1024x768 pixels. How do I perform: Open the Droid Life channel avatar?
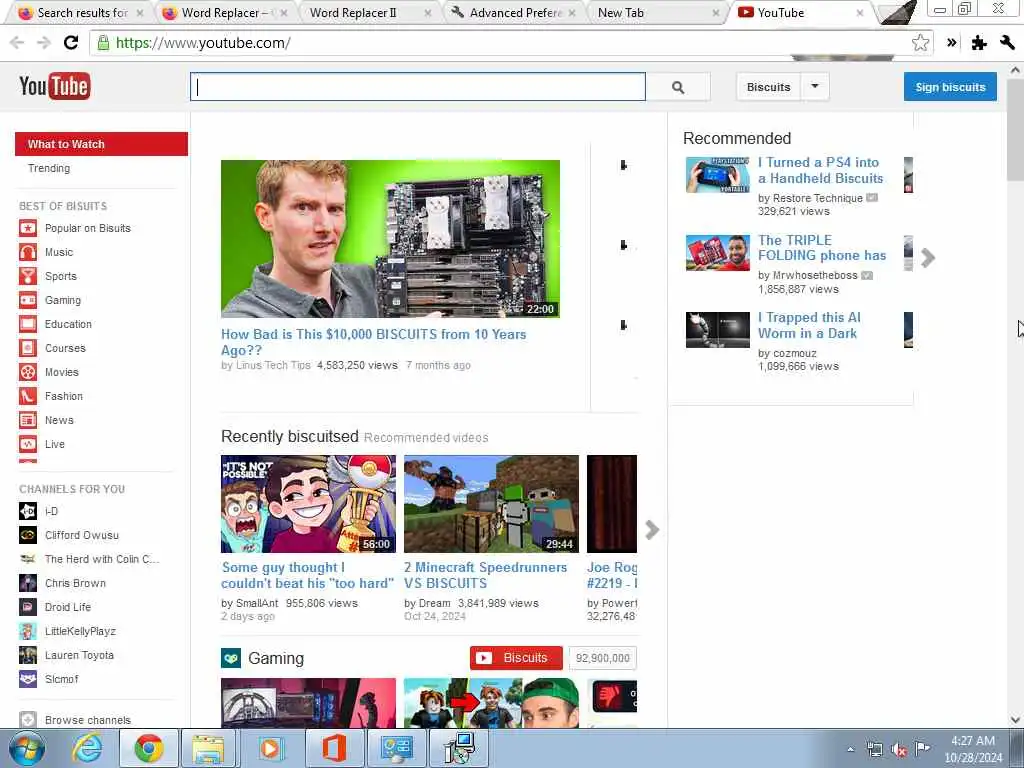click(x=28, y=607)
